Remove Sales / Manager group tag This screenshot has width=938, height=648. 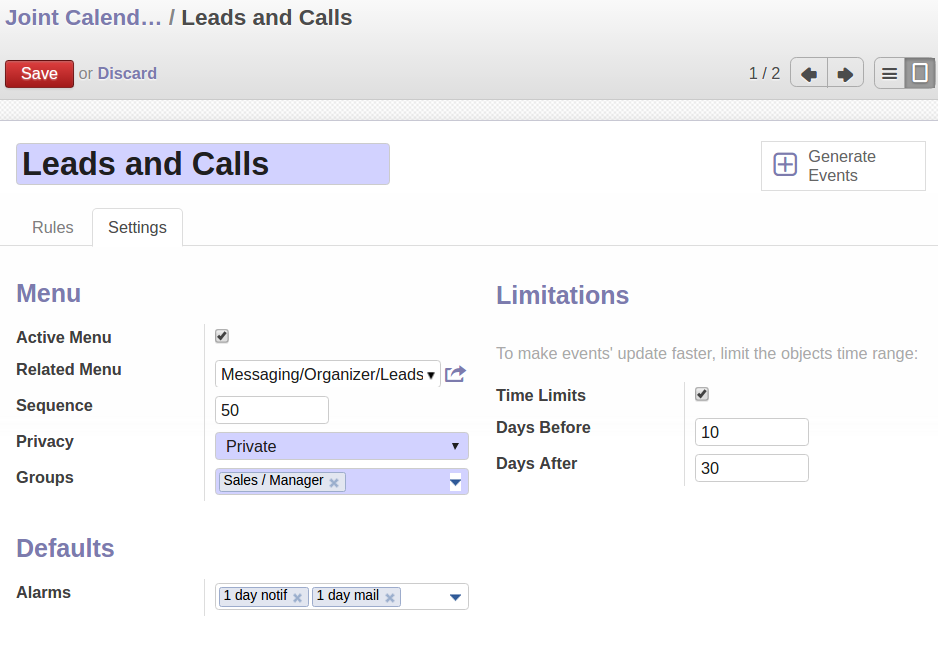click(334, 482)
